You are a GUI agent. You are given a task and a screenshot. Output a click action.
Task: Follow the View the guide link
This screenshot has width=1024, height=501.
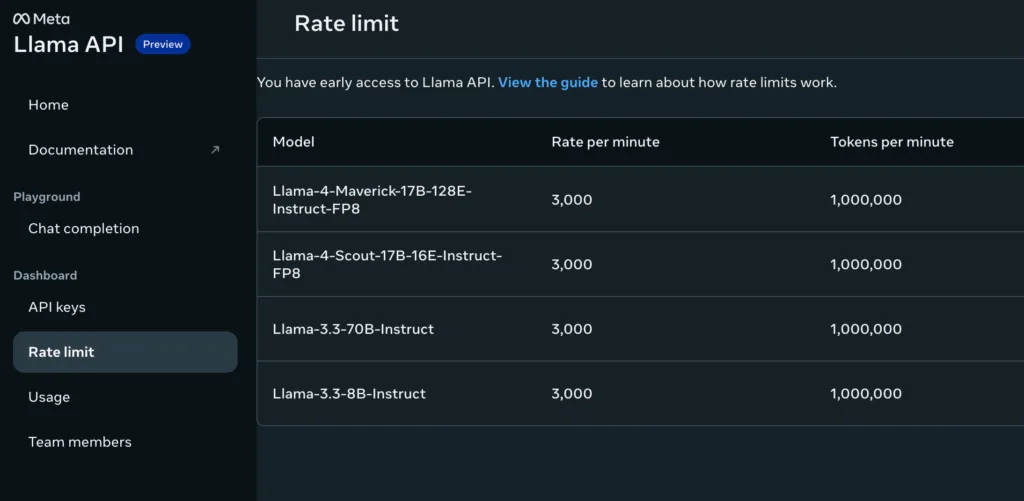coord(548,83)
